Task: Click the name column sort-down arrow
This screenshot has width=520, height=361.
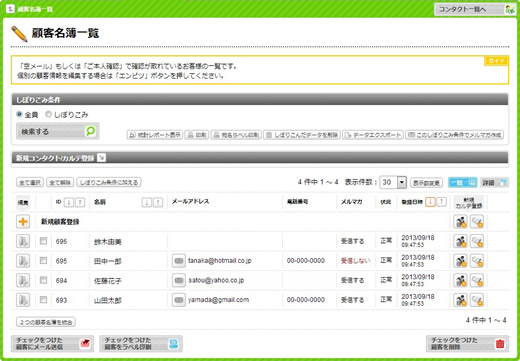Action: (x=147, y=202)
